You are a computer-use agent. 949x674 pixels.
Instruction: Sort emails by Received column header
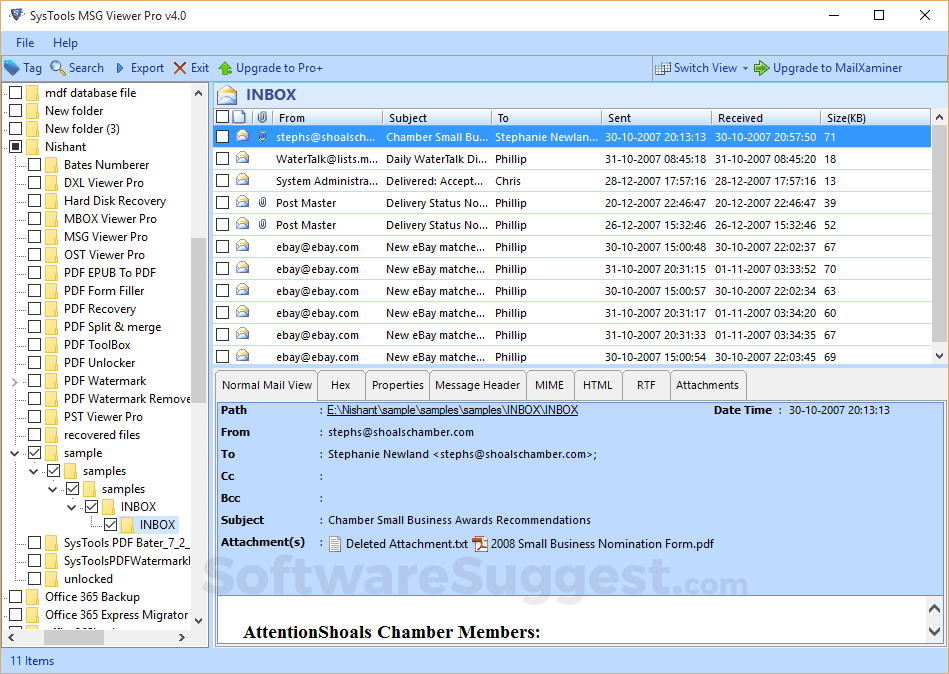[x=740, y=118]
